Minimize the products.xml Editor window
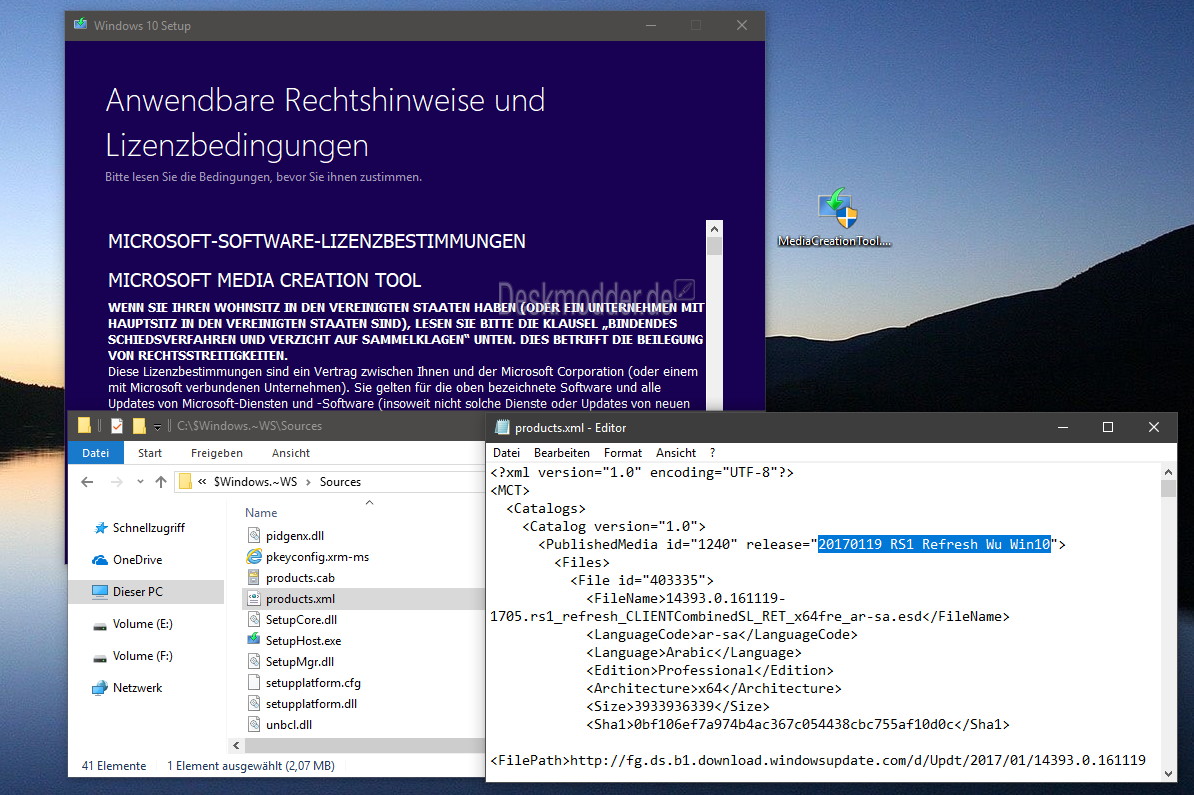Image resolution: width=1194 pixels, height=795 pixels. [x=1063, y=427]
